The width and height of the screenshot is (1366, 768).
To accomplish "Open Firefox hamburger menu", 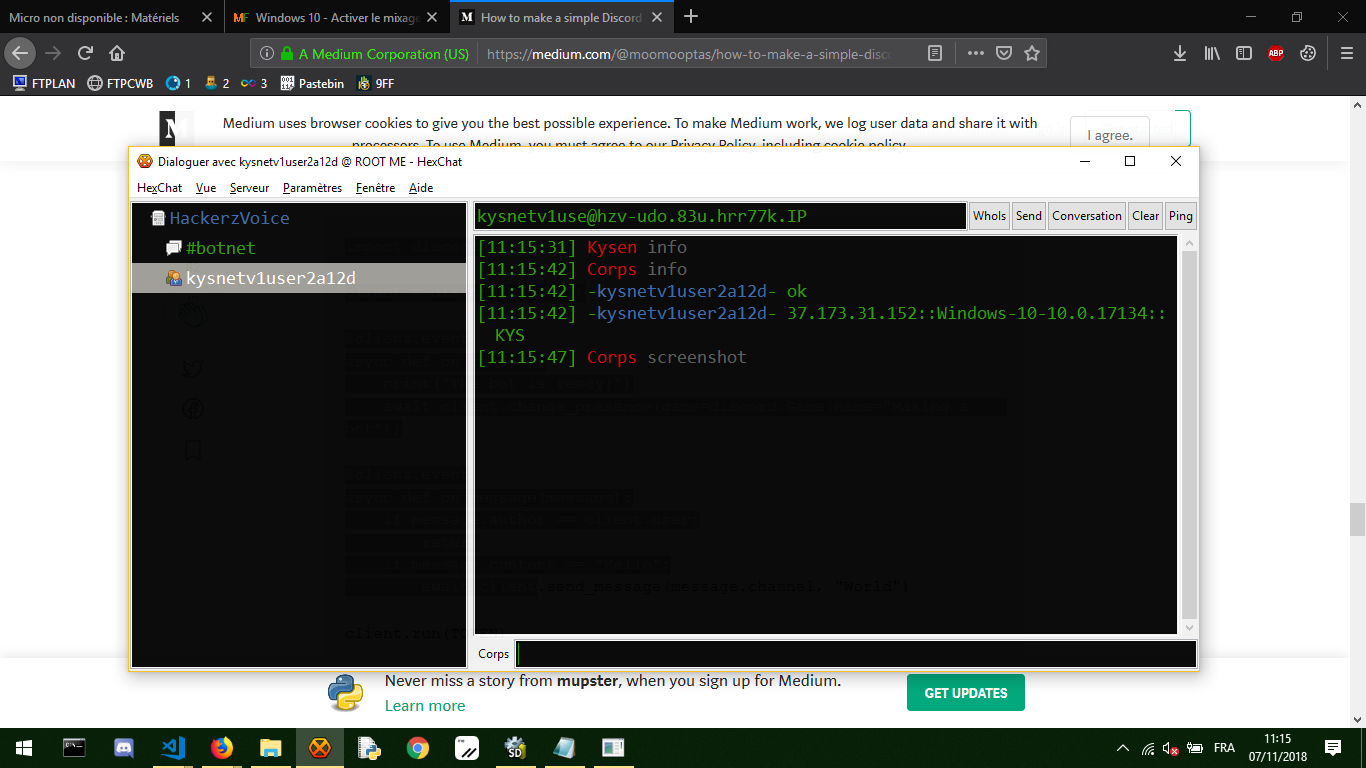I will tap(1346, 54).
